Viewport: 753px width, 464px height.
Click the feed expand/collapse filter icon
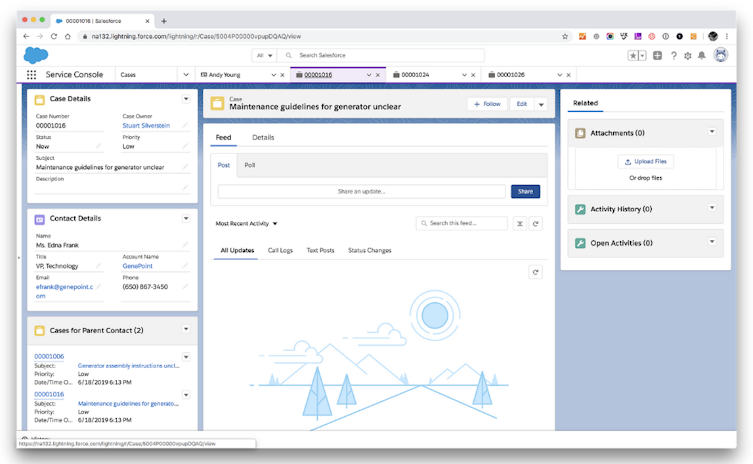pos(520,224)
